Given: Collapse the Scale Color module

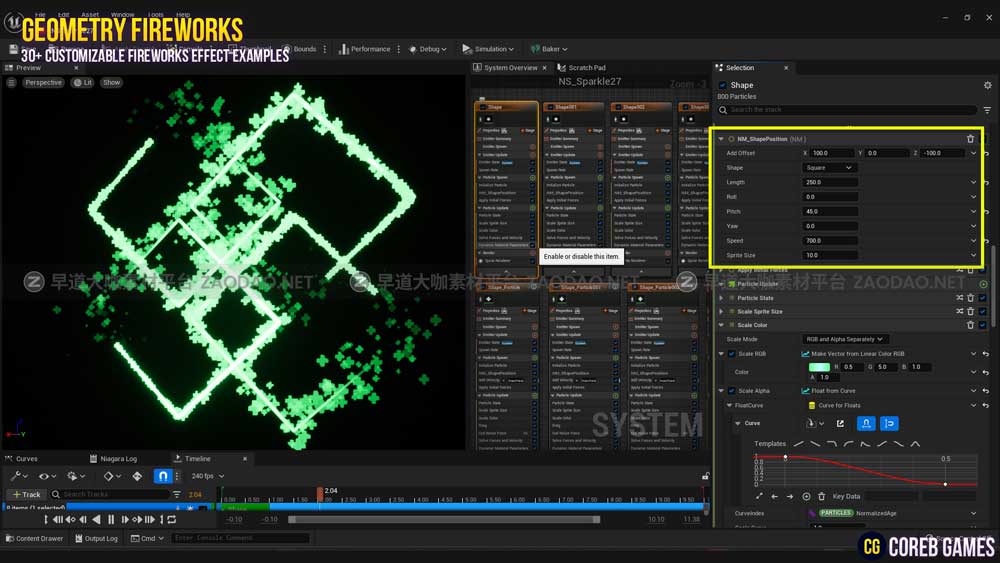Looking at the screenshot, I should coord(721,325).
